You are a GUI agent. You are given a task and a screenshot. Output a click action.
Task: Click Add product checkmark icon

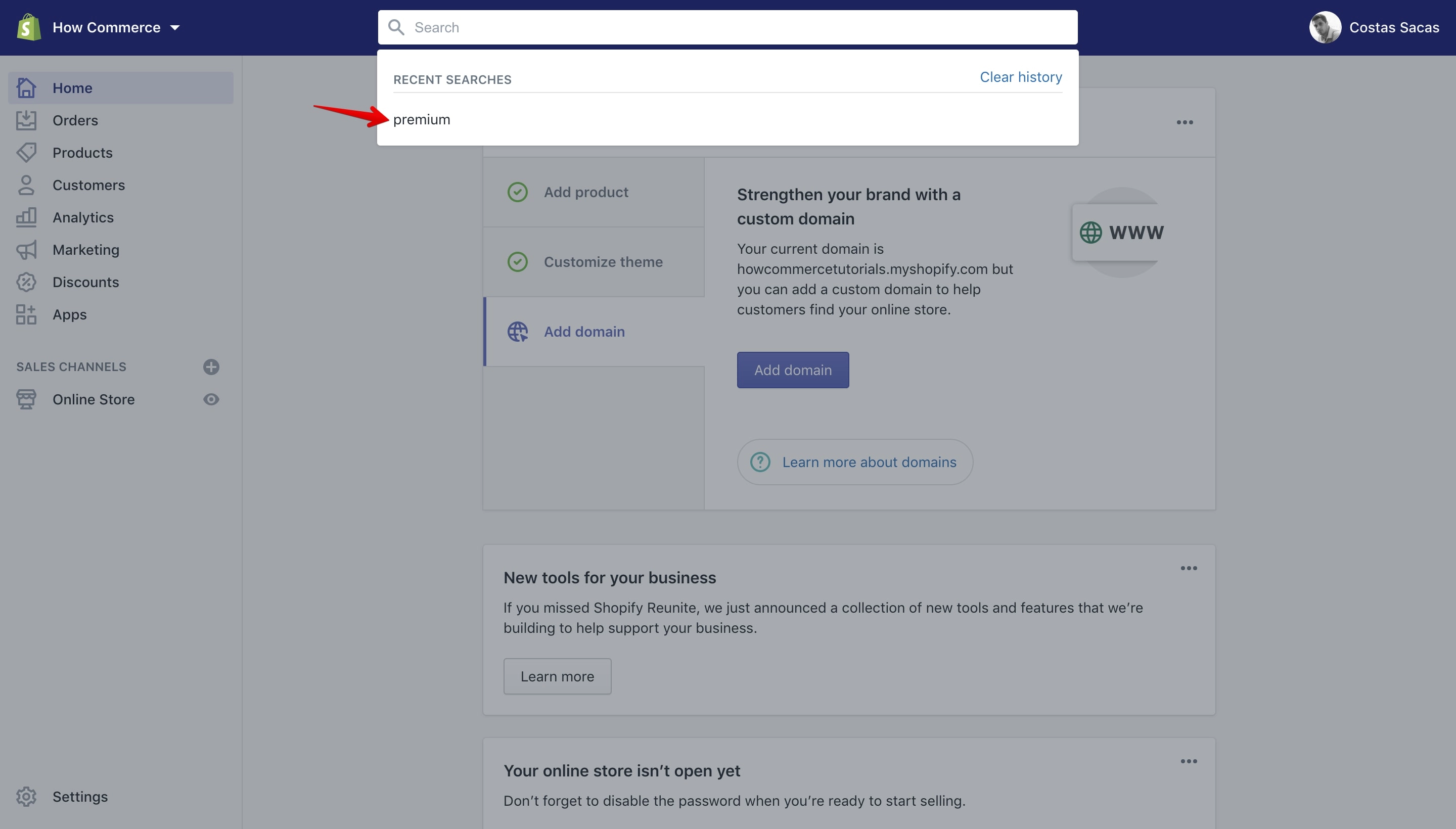517,192
